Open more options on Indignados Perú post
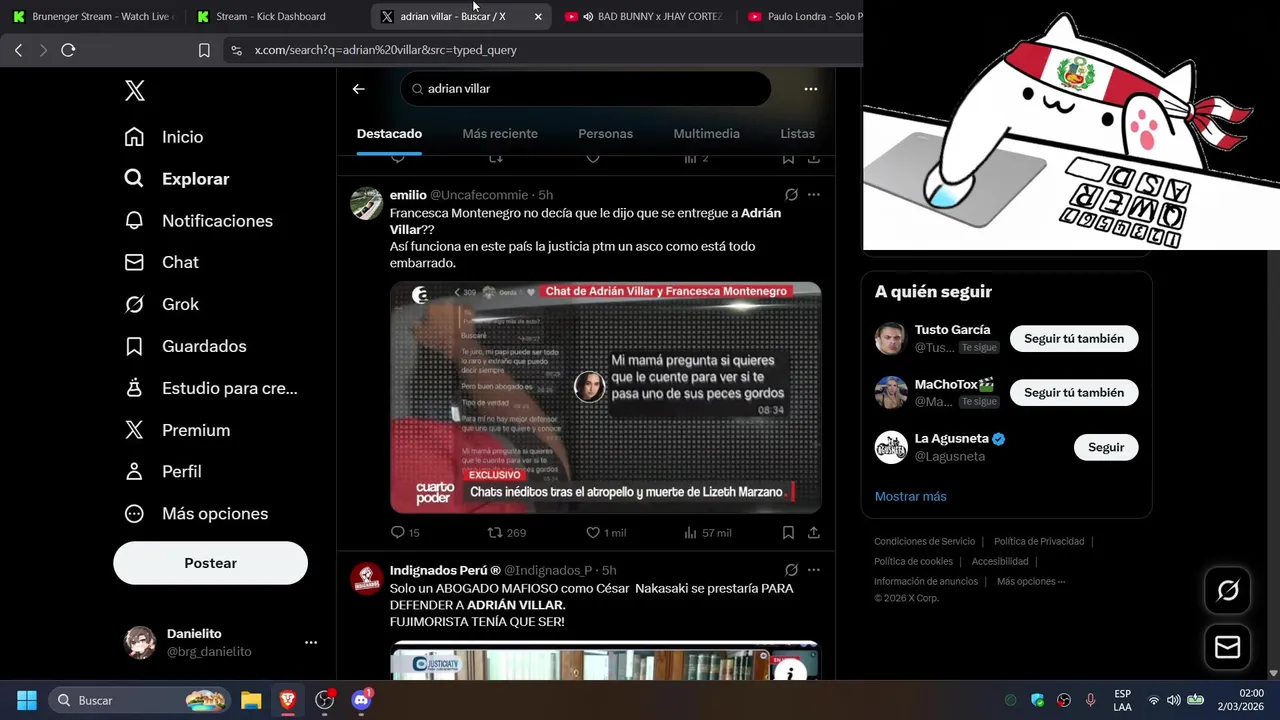 pyautogui.click(x=814, y=570)
